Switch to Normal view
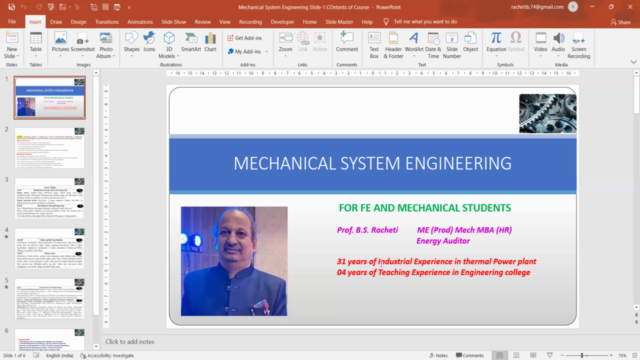 pos(500,356)
